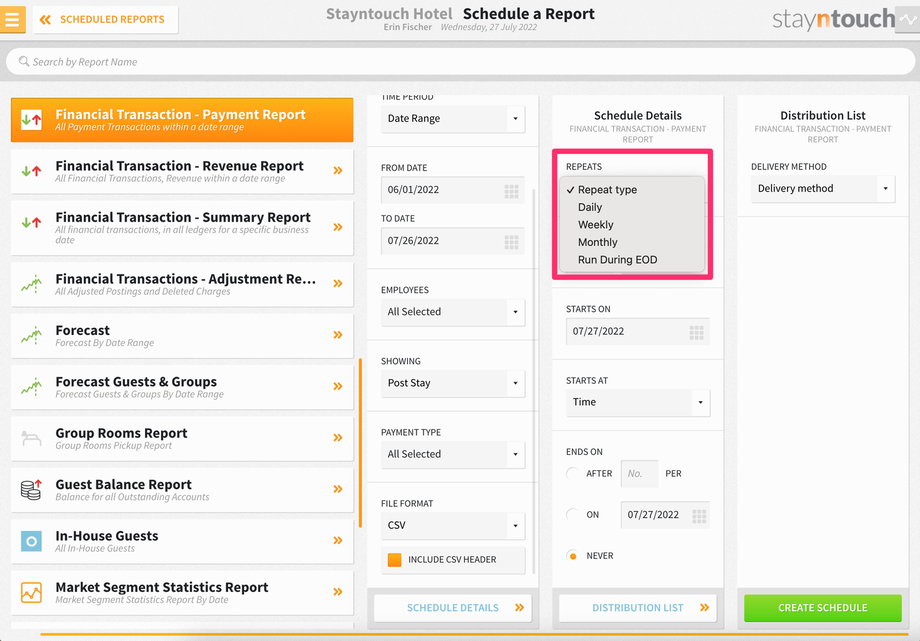Click the Summary Report arrows icon
The width and height of the screenshot is (920, 641).
(x=31, y=222)
